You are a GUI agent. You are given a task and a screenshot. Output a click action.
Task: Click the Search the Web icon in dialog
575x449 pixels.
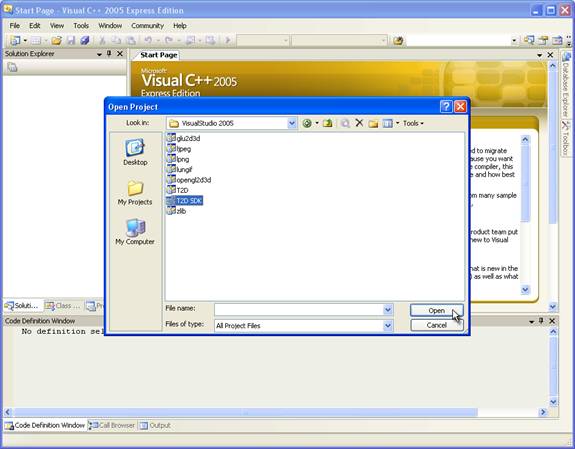tap(345, 123)
